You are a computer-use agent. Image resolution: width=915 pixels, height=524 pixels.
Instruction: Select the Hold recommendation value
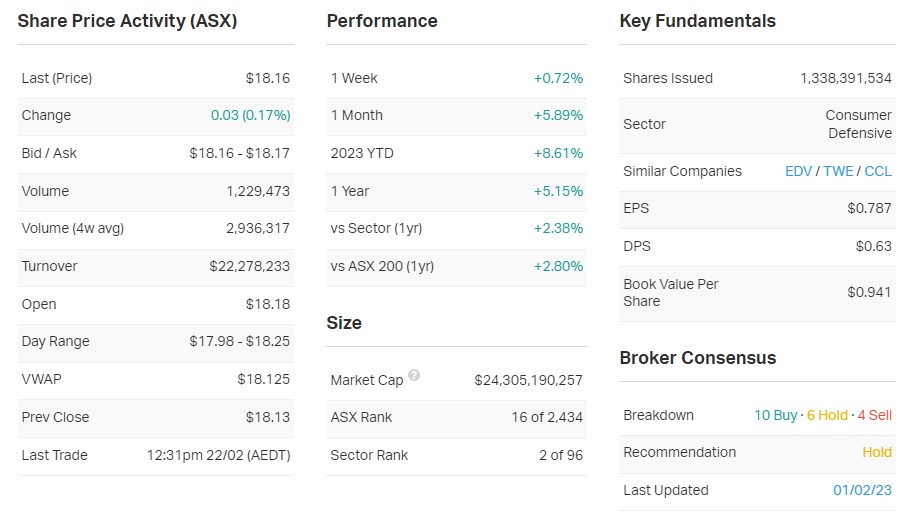point(877,452)
